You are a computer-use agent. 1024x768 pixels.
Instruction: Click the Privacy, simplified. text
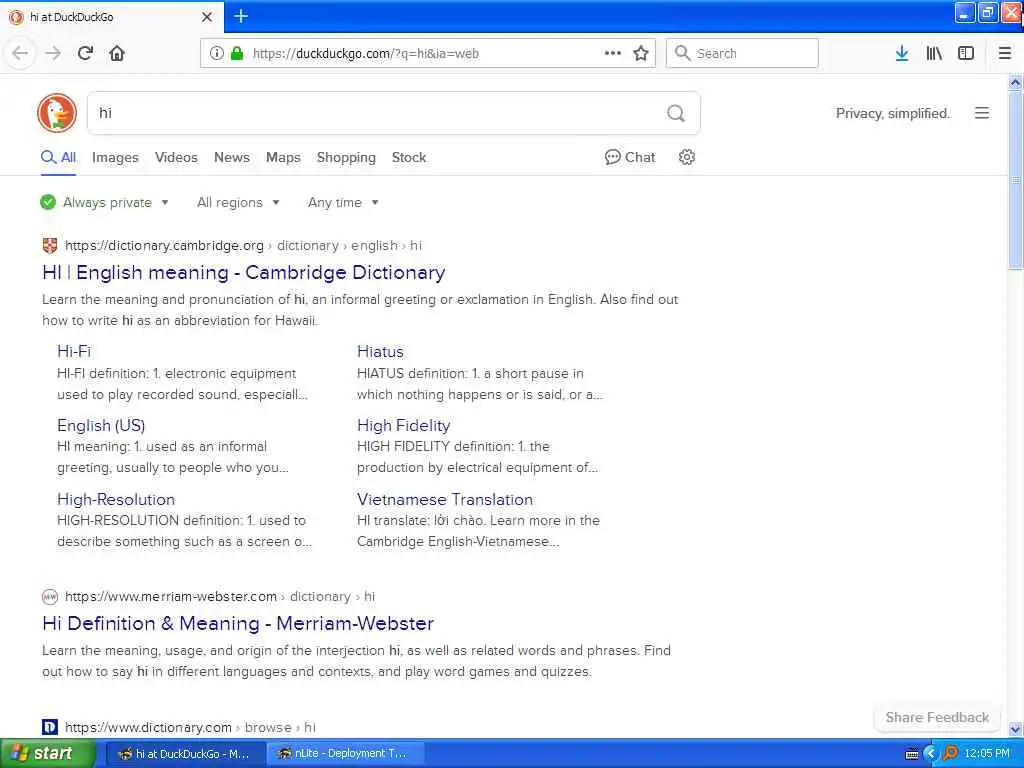pos(893,113)
